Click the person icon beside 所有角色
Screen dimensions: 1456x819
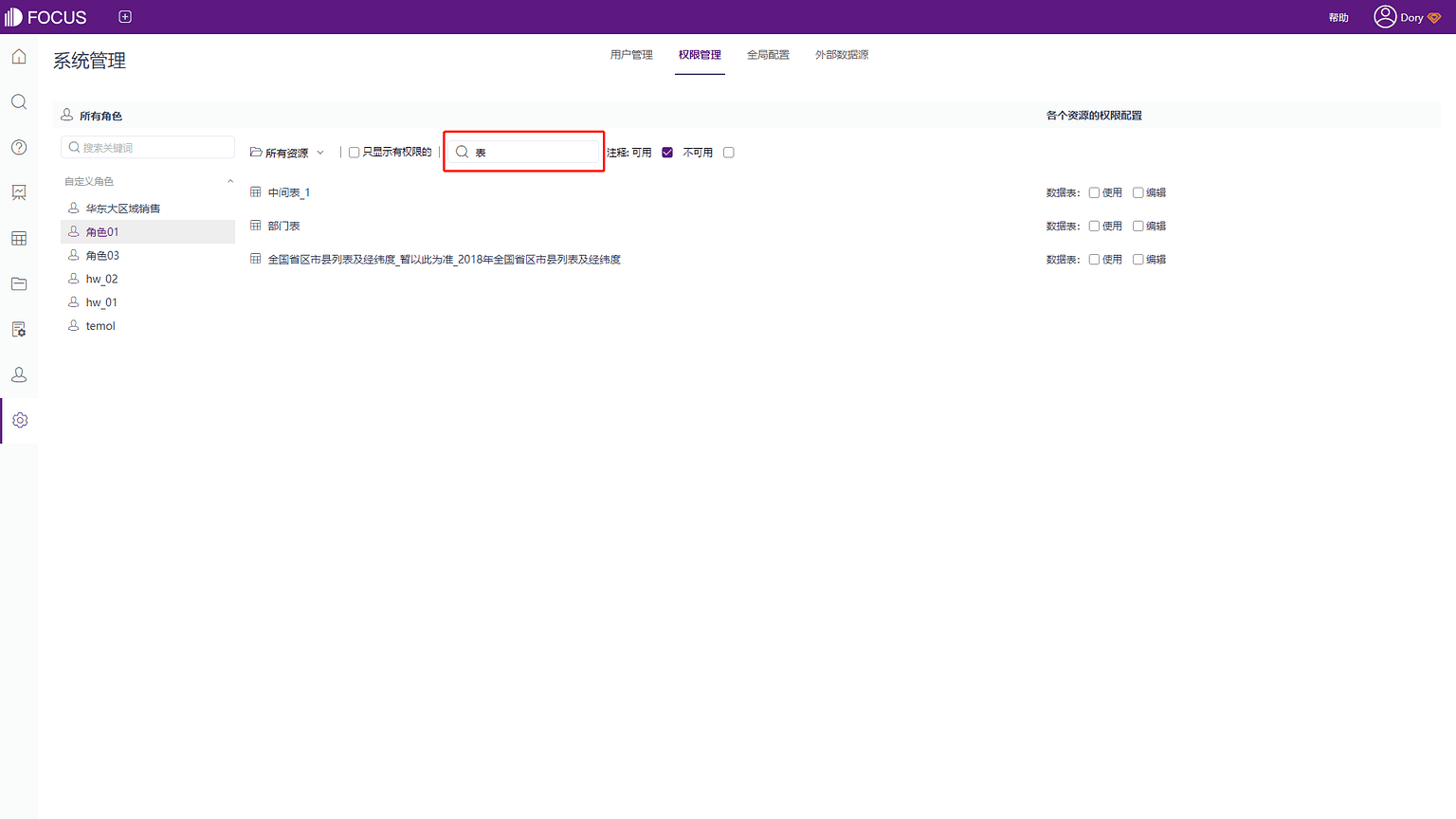pos(67,115)
